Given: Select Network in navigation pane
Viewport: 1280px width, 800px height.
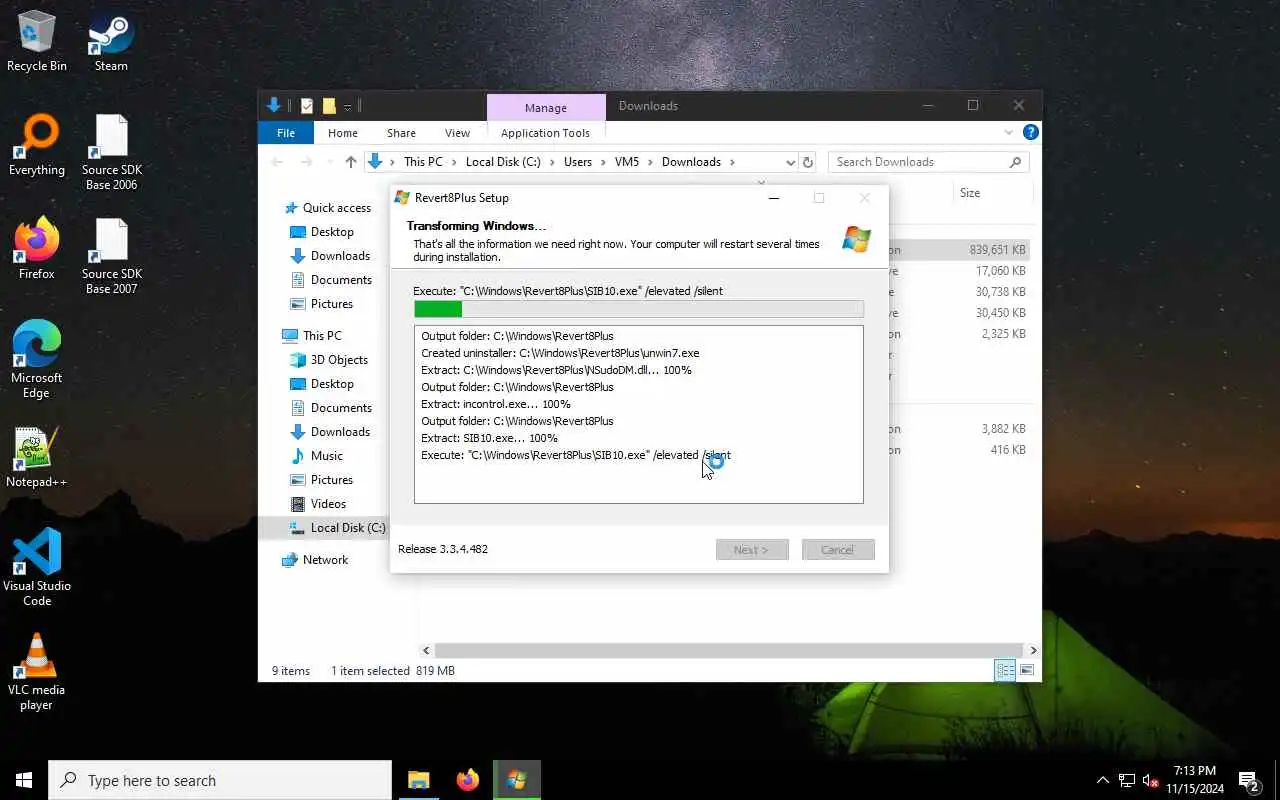Looking at the screenshot, I should click(x=325, y=560).
